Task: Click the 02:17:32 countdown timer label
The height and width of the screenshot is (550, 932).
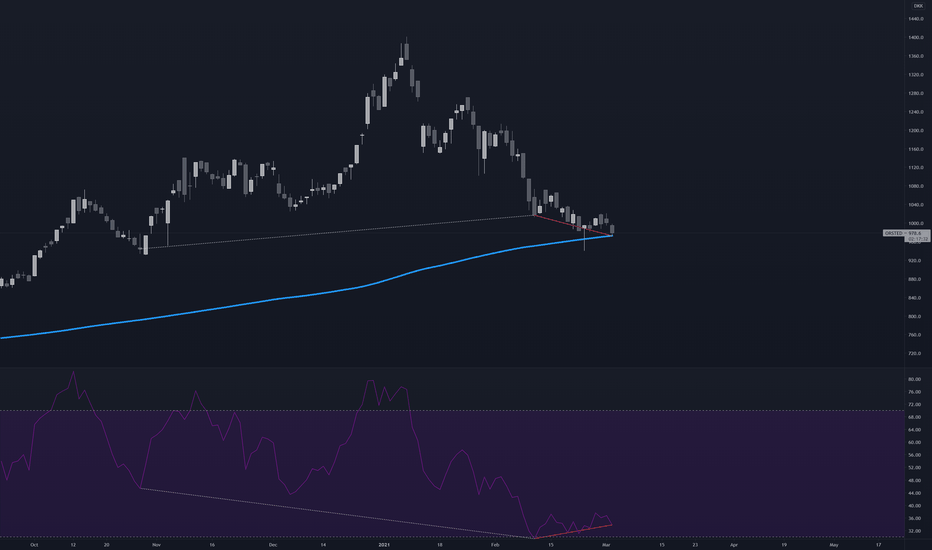Action: pos(917,239)
